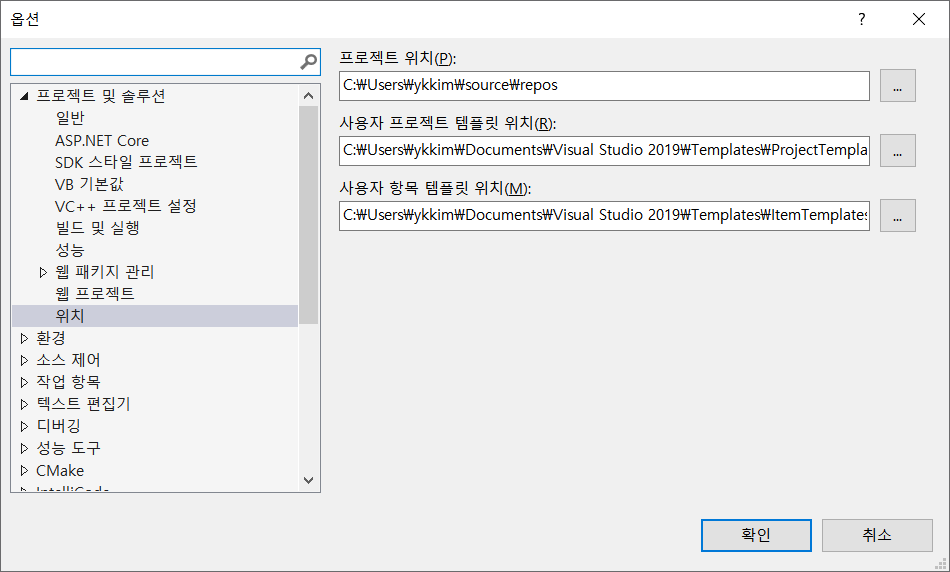Browse for 사용자 프로젝트 템플릿 위치 folder
Viewport: 950px width, 572px height.
click(x=897, y=150)
